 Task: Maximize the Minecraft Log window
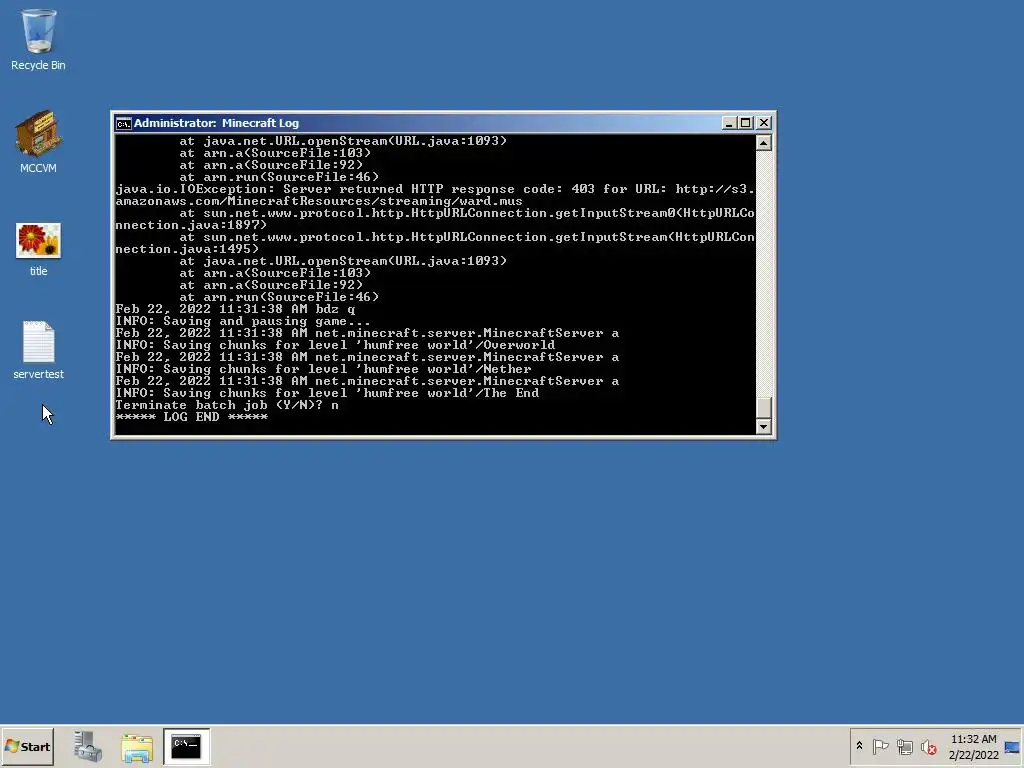[746, 123]
